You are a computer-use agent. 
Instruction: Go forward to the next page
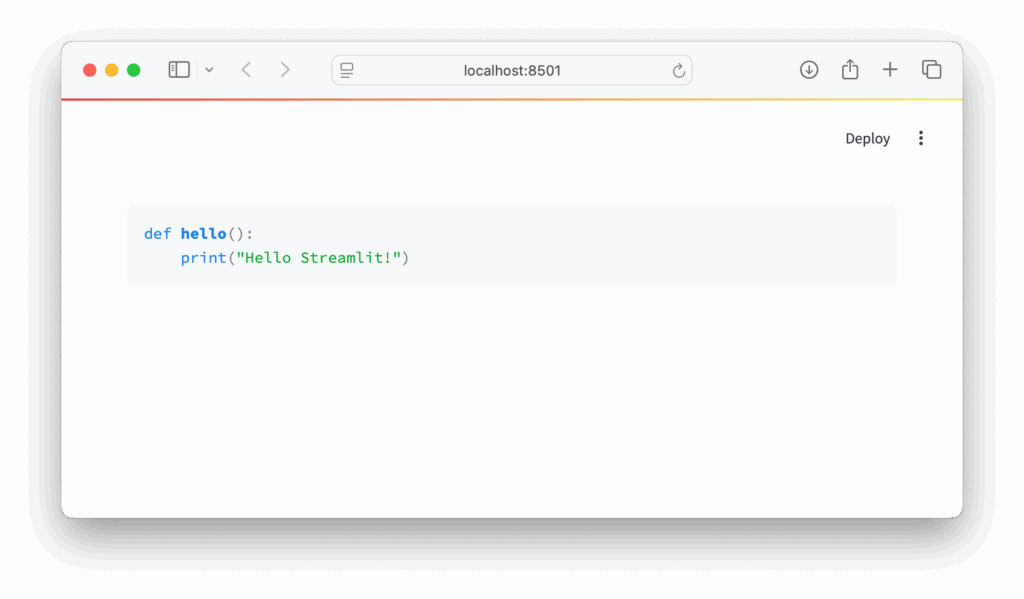click(285, 70)
